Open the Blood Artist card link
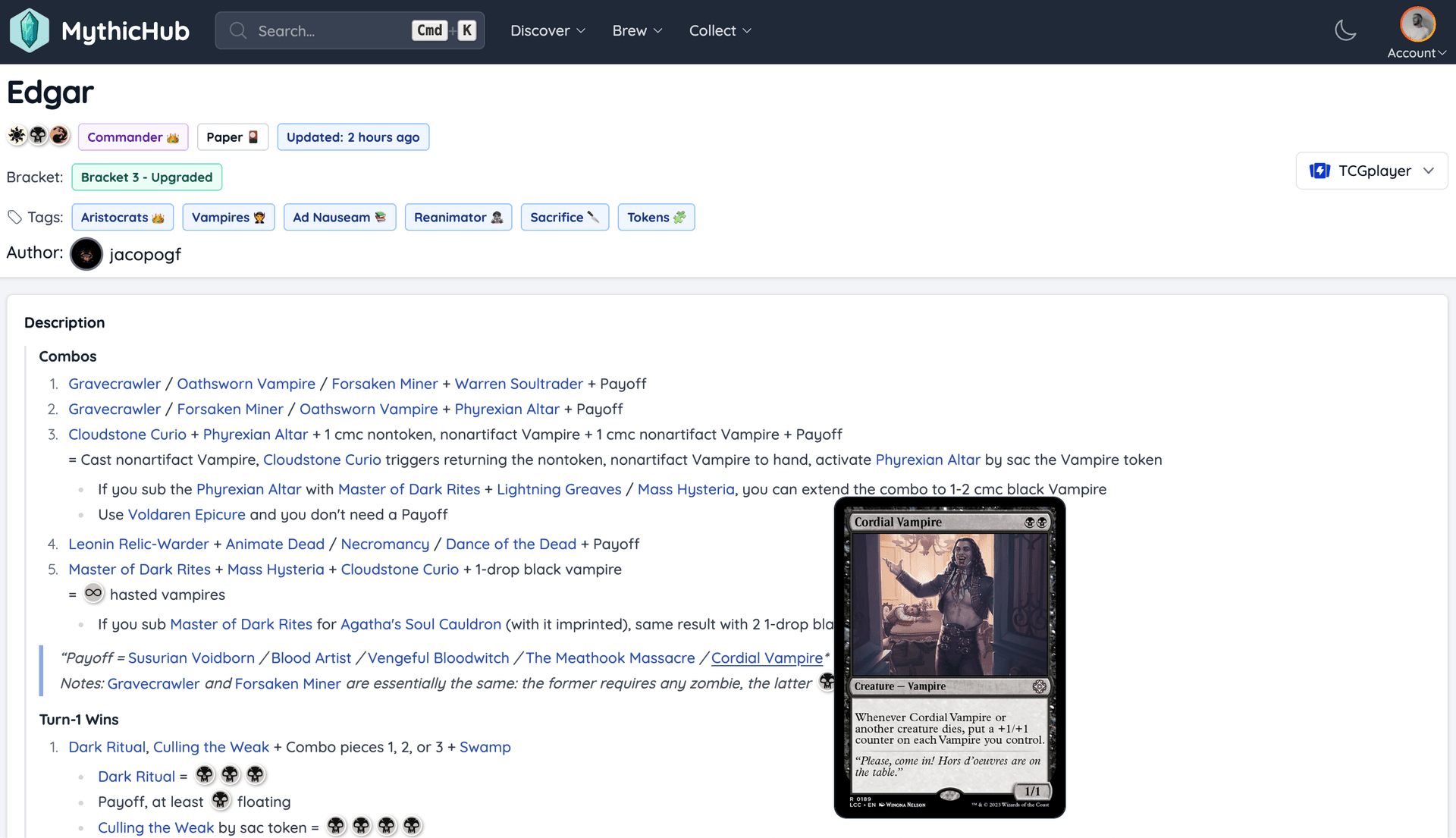Viewport: 1456px width, 838px height. click(x=311, y=658)
